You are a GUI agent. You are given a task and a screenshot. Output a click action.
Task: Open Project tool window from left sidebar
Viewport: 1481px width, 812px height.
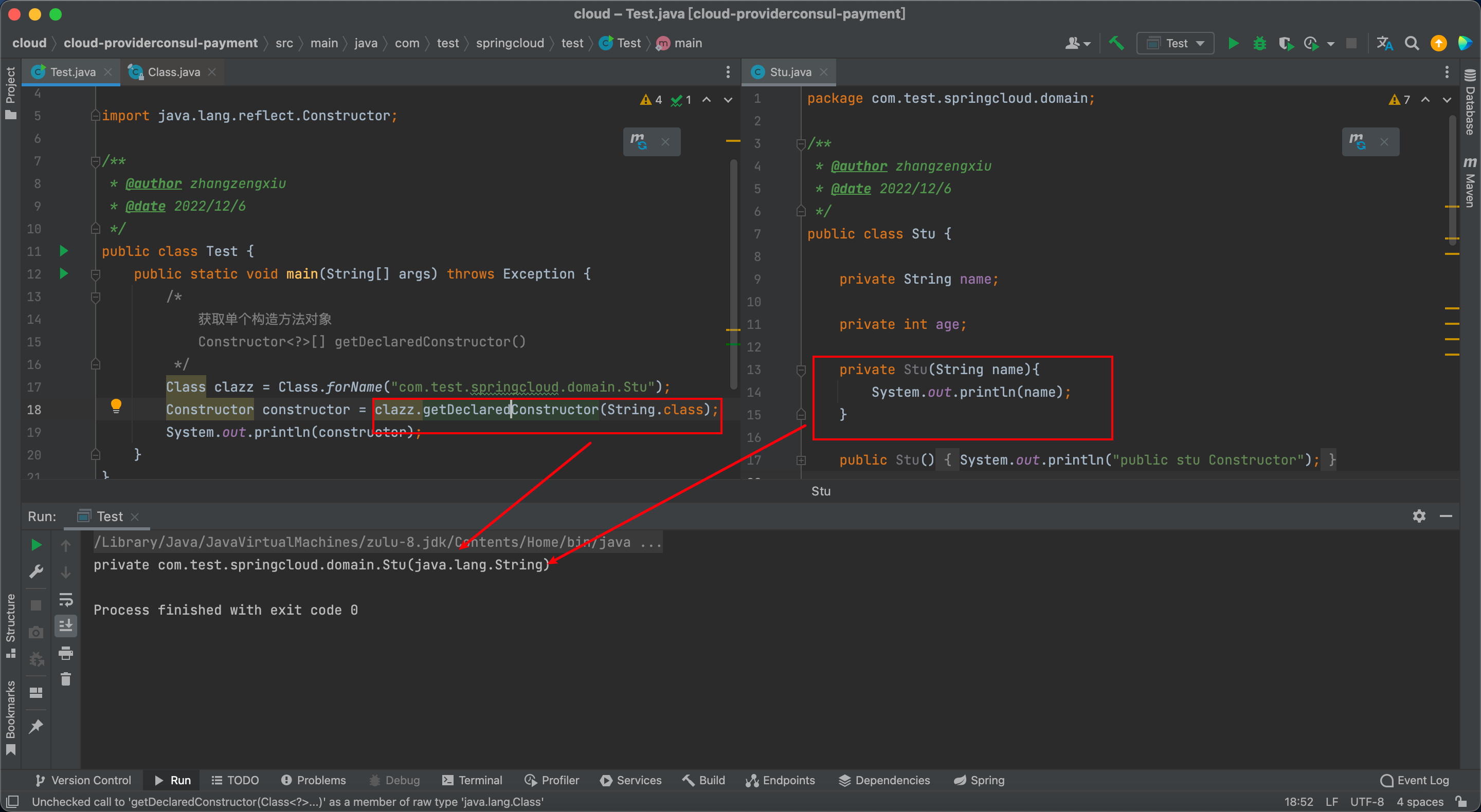click(10, 92)
